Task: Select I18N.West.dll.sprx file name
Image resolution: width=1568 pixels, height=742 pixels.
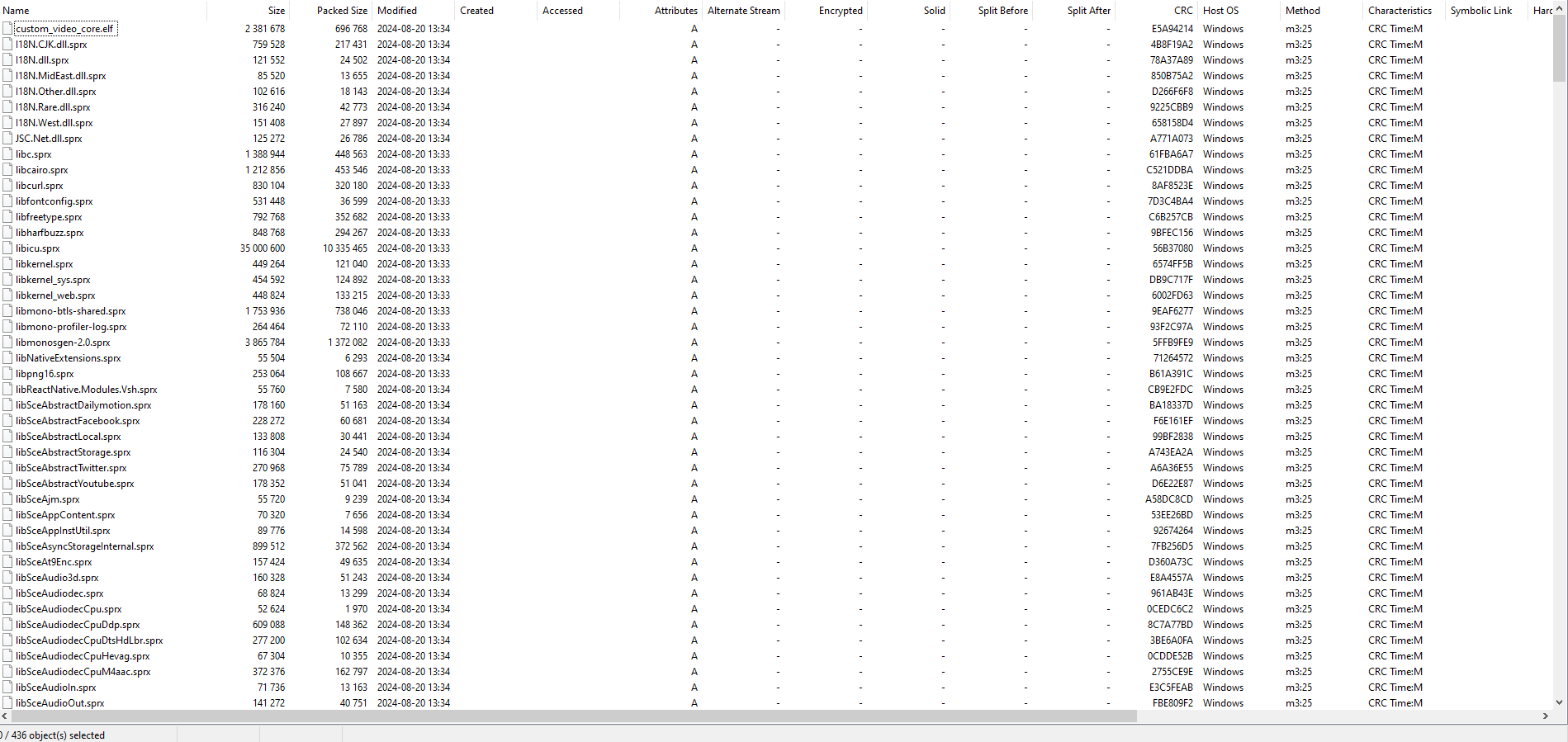Action: coord(54,123)
